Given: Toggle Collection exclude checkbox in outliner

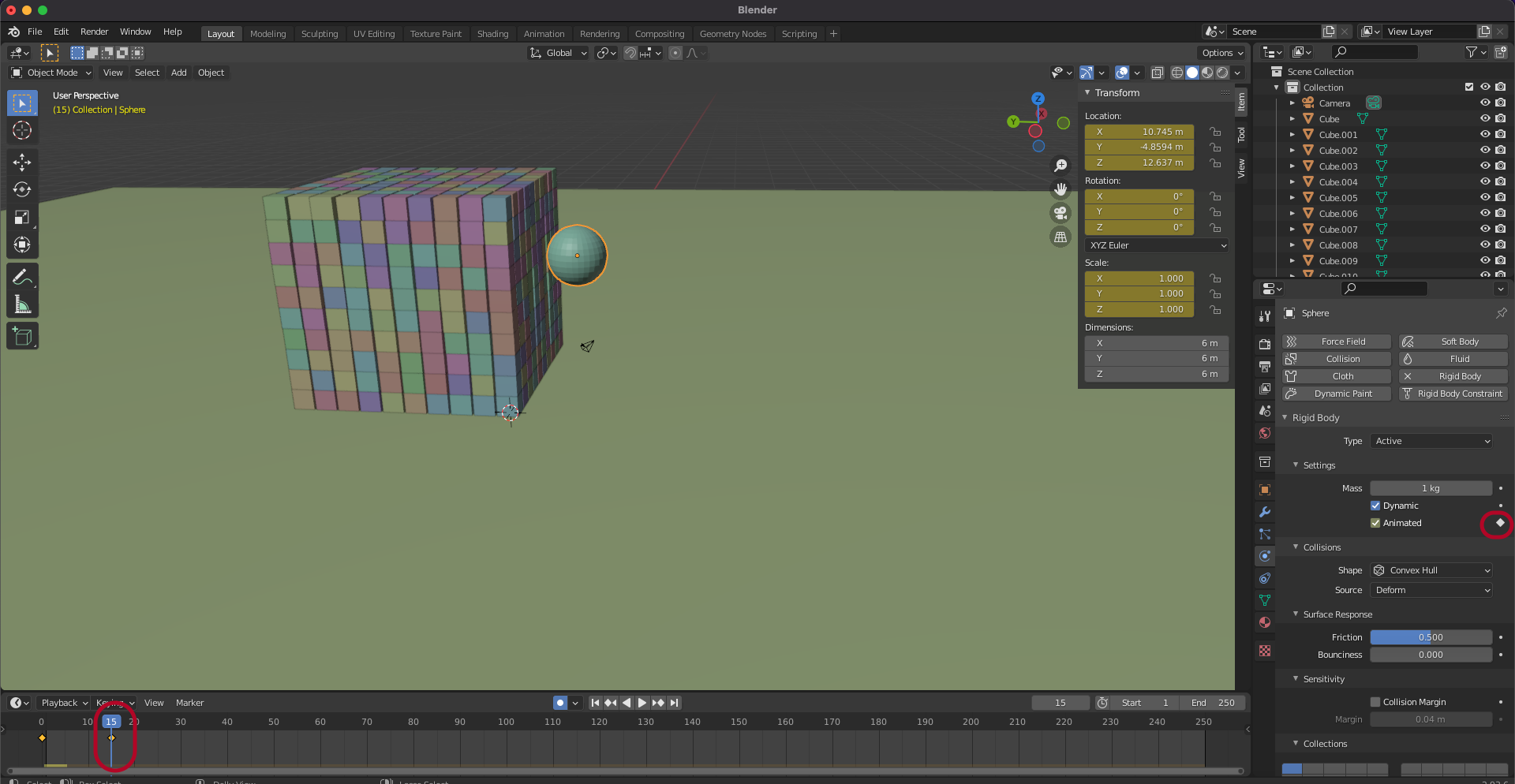Looking at the screenshot, I should [1468, 87].
